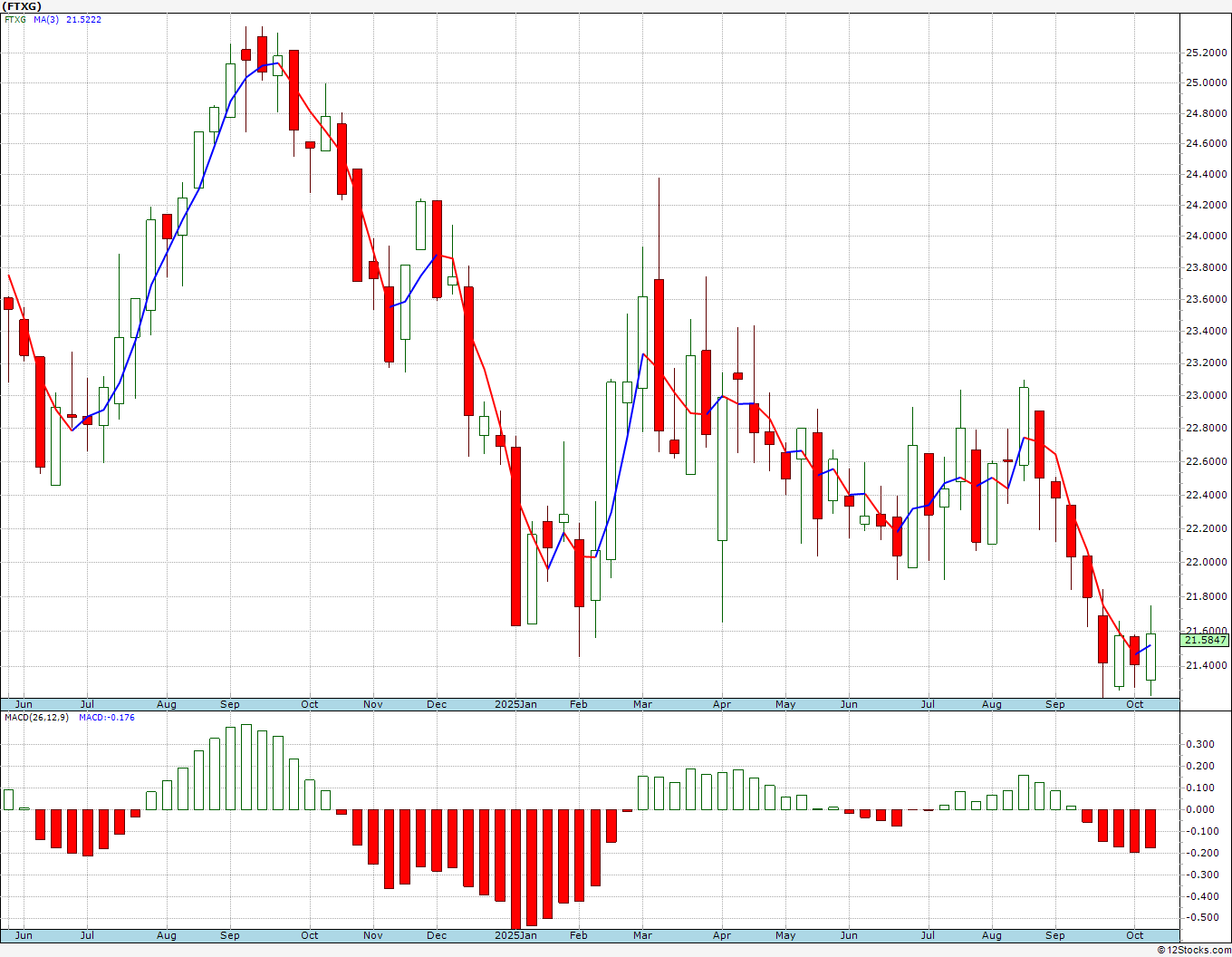Click May on the price chart axis

785,704
